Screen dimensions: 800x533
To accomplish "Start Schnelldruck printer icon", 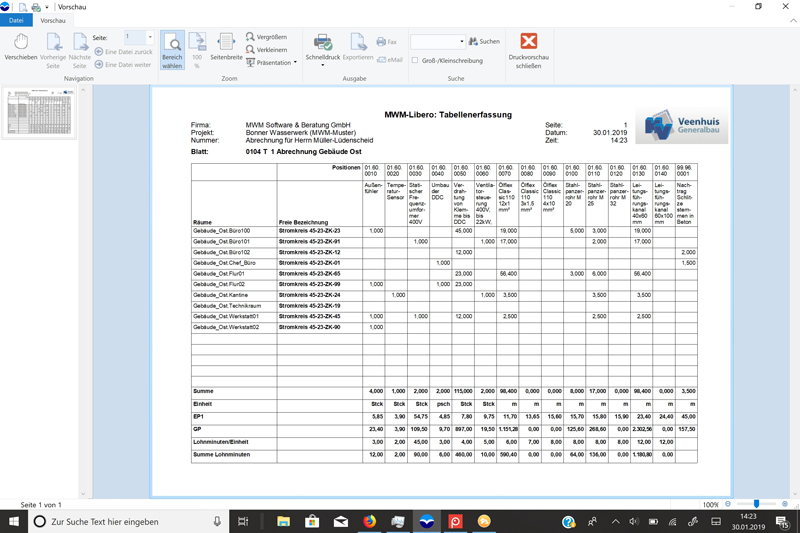I will [323, 47].
